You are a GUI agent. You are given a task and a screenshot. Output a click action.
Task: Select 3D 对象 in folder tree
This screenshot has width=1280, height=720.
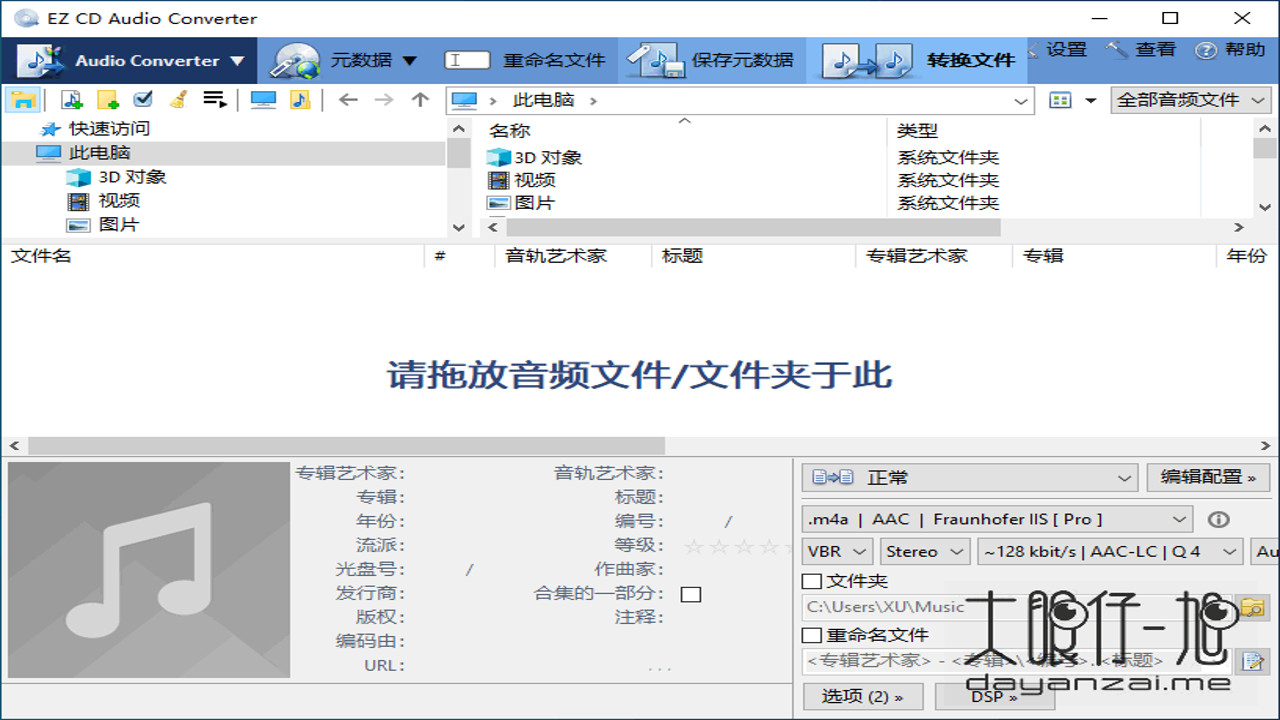pyautogui.click(x=132, y=177)
